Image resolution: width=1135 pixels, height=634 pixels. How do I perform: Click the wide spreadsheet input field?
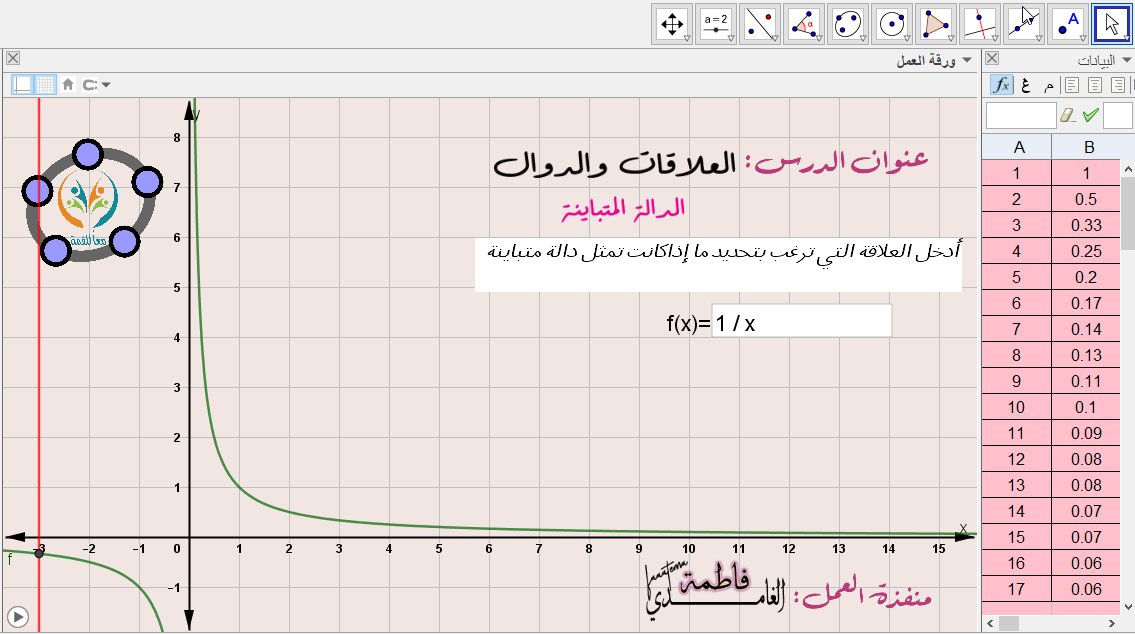tap(1021, 115)
